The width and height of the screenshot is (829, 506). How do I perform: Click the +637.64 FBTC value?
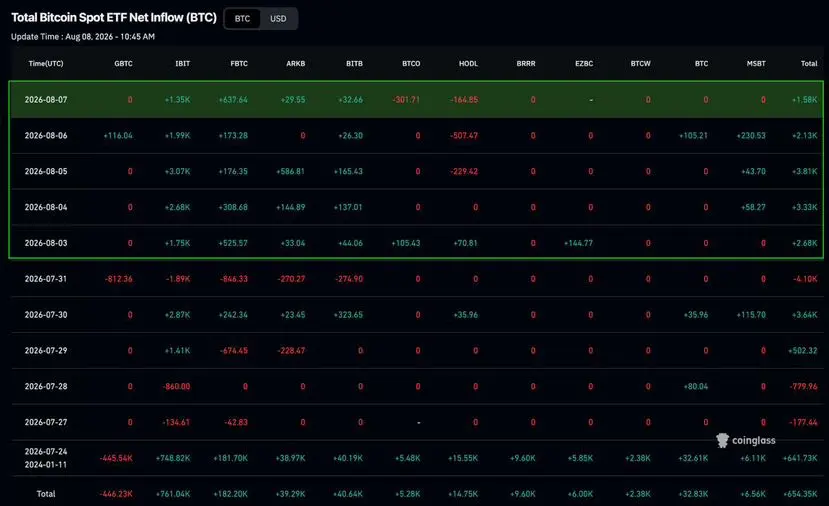tap(233, 99)
